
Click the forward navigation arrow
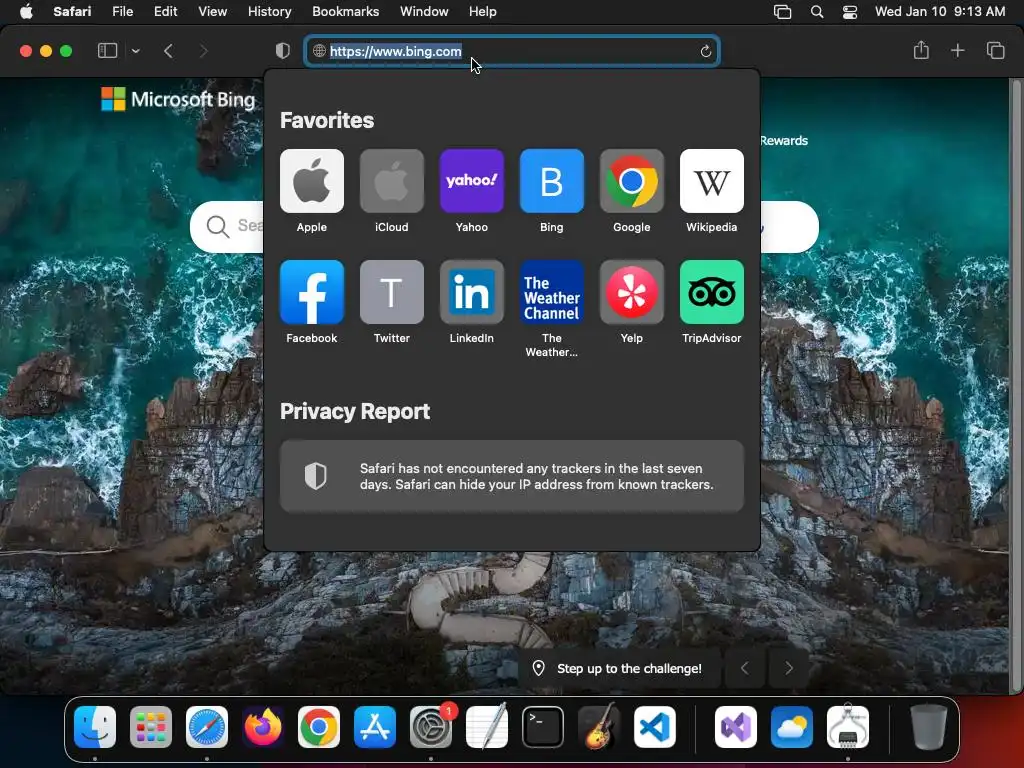click(x=203, y=51)
